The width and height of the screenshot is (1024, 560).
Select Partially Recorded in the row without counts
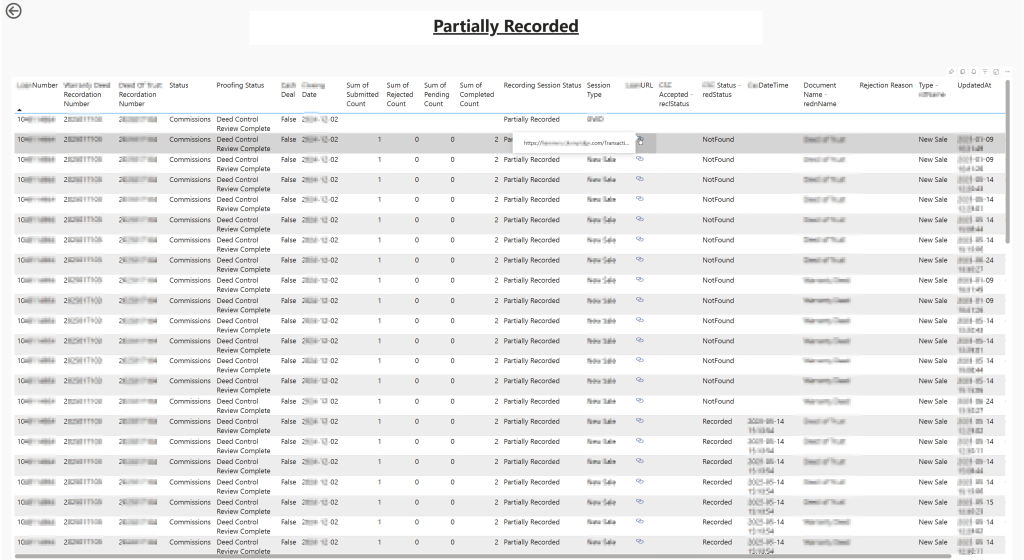pos(531,119)
